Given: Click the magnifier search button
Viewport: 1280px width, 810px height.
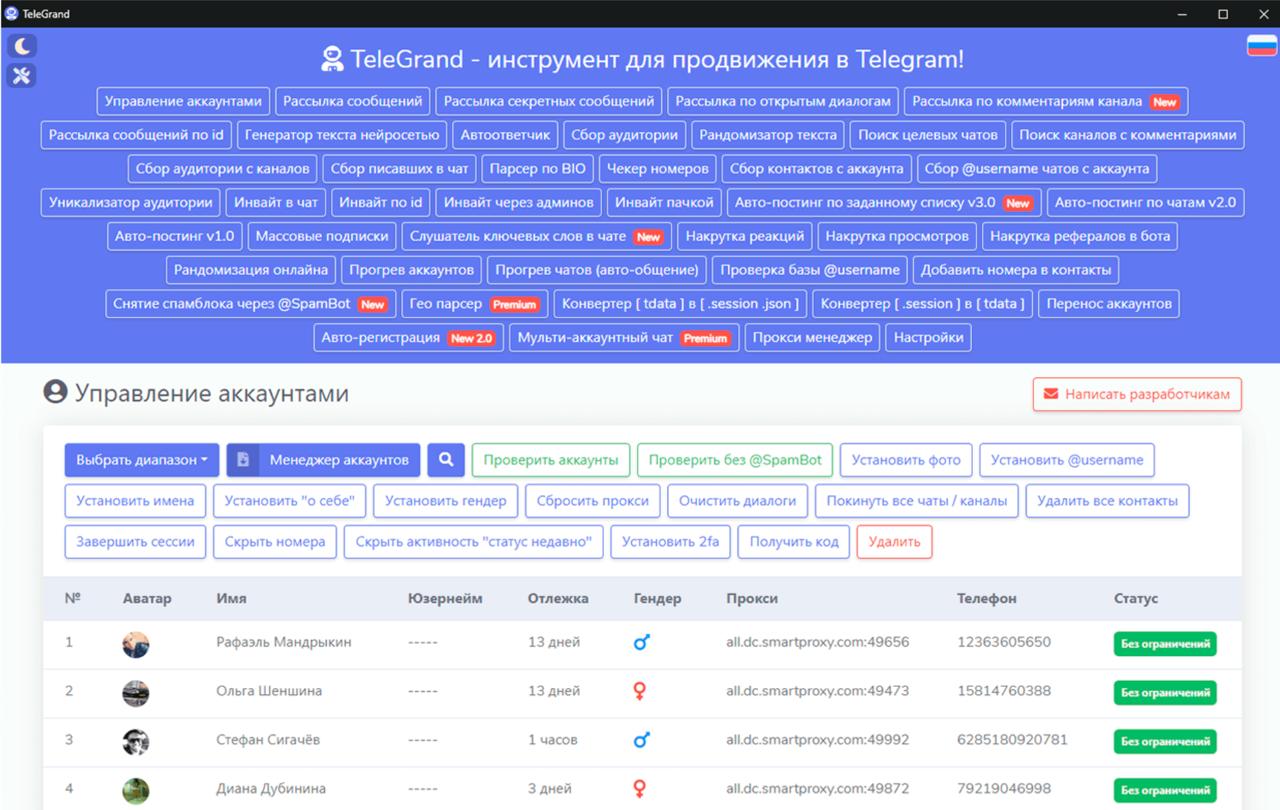Looking at the screenshot, I should (446, 460).
